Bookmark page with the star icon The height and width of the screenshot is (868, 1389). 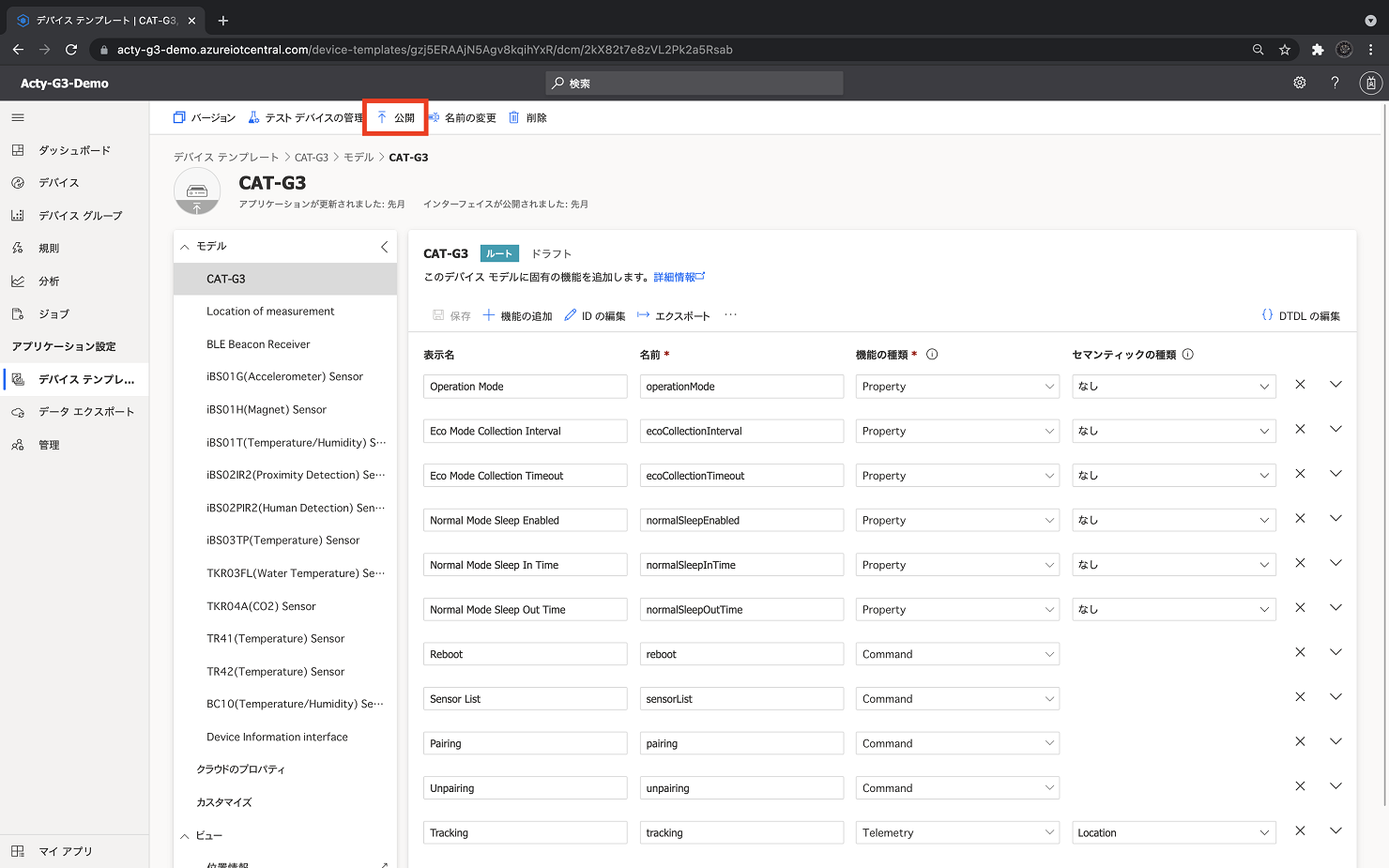pos(1285,49)
